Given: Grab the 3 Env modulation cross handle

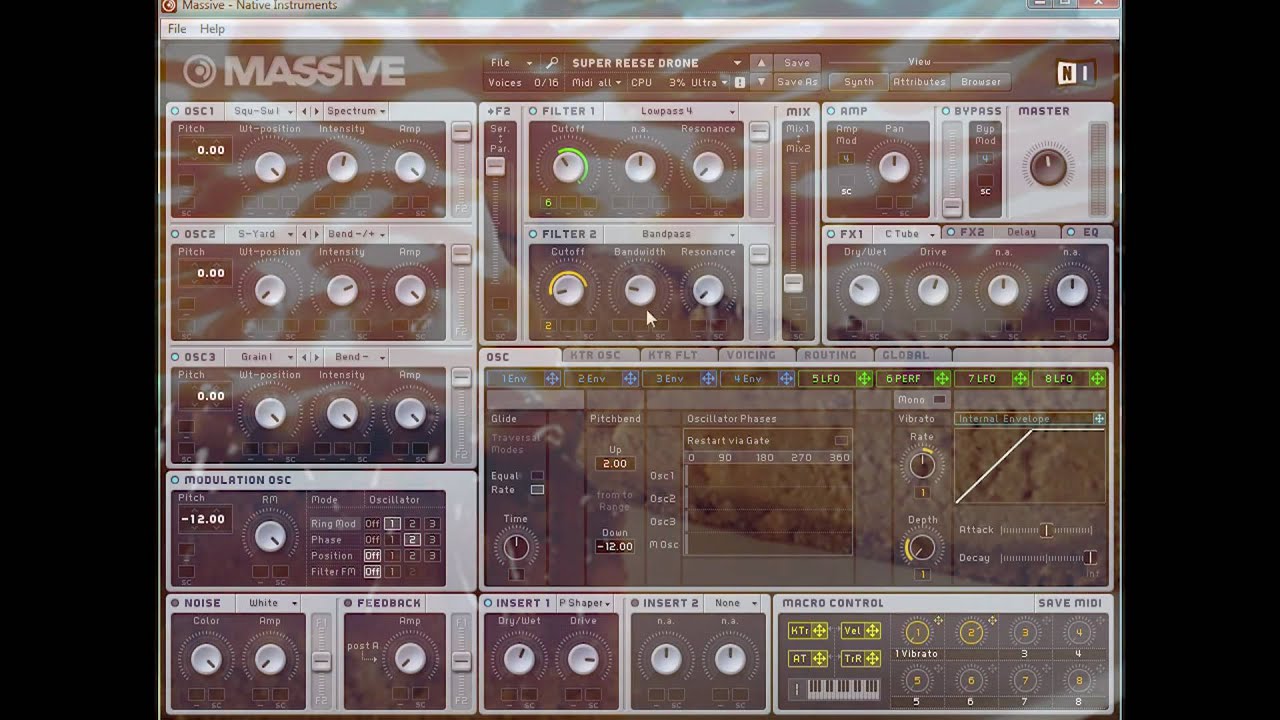Looking at the screenshot, I should coord(708,379).
